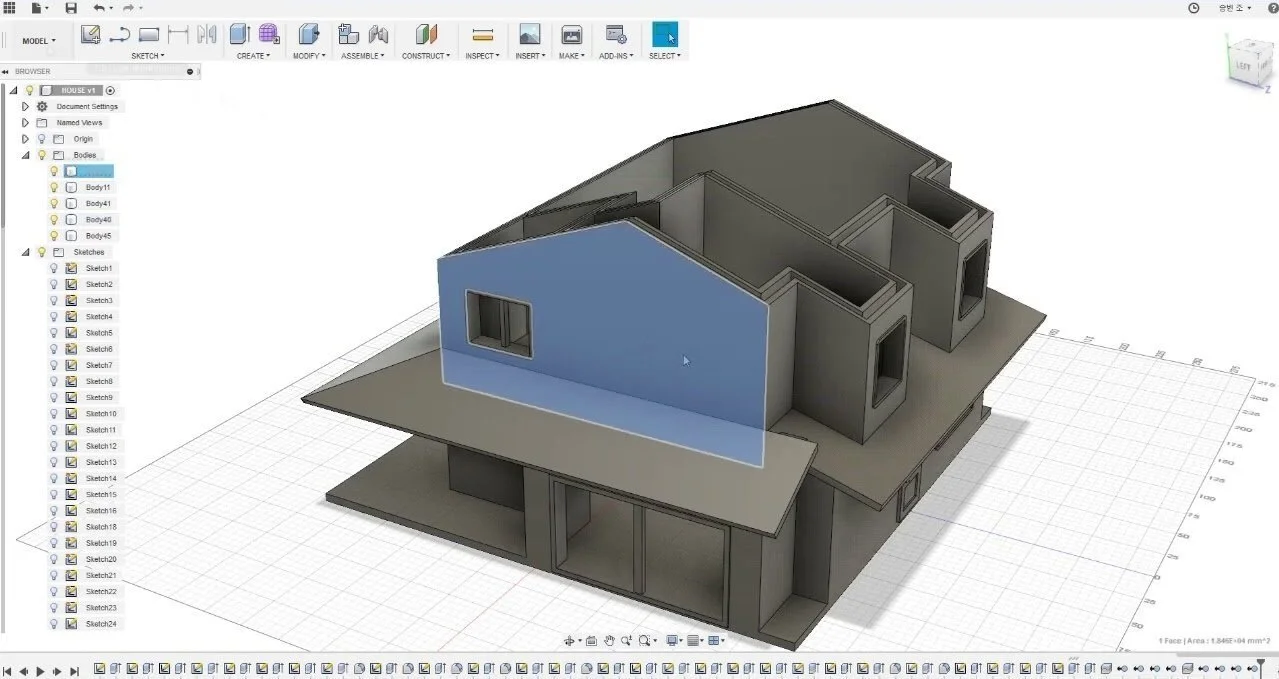The width and height of the screenshot is (1279, 679).
Task: Click the Save icon
Action: (x=71, y=8)
